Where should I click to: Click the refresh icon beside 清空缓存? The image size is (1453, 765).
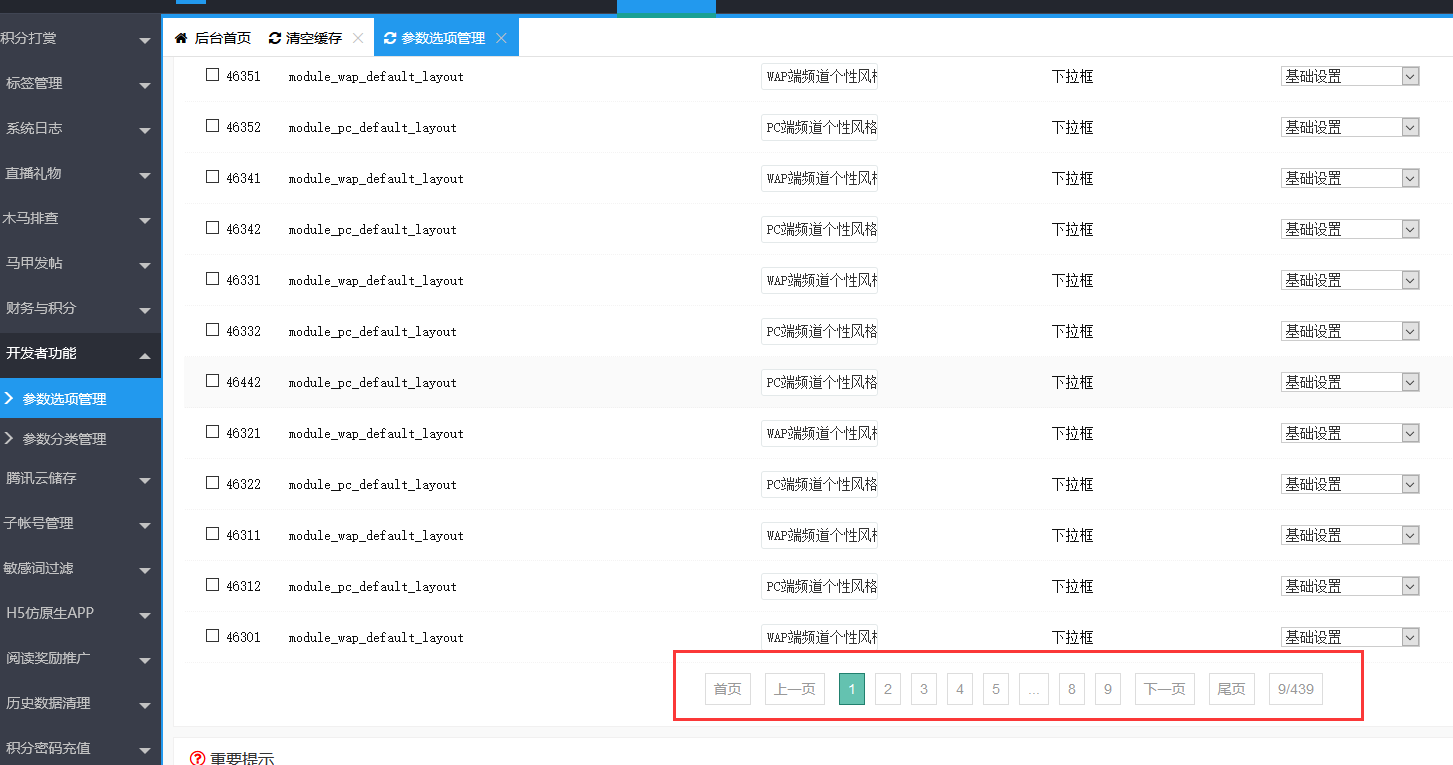(275, 38)
